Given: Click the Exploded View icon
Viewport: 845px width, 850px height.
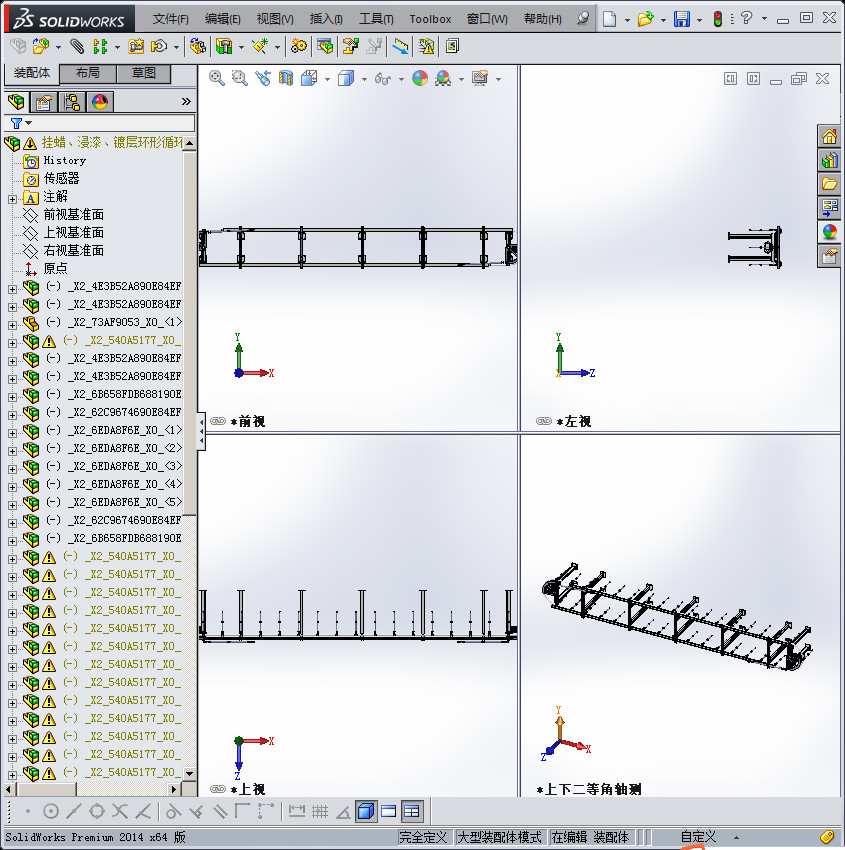Looking at the screenshot, I should click(x=350, y=46).
